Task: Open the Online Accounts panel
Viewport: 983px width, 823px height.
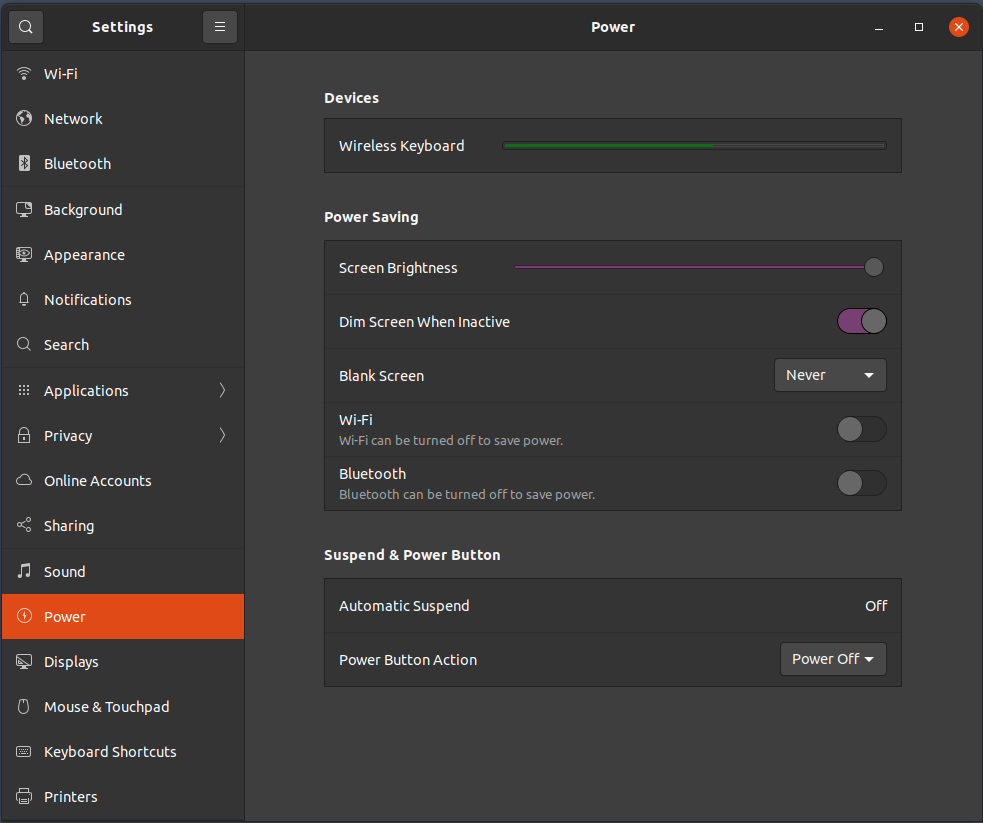Action: click(x=98, y=481)
